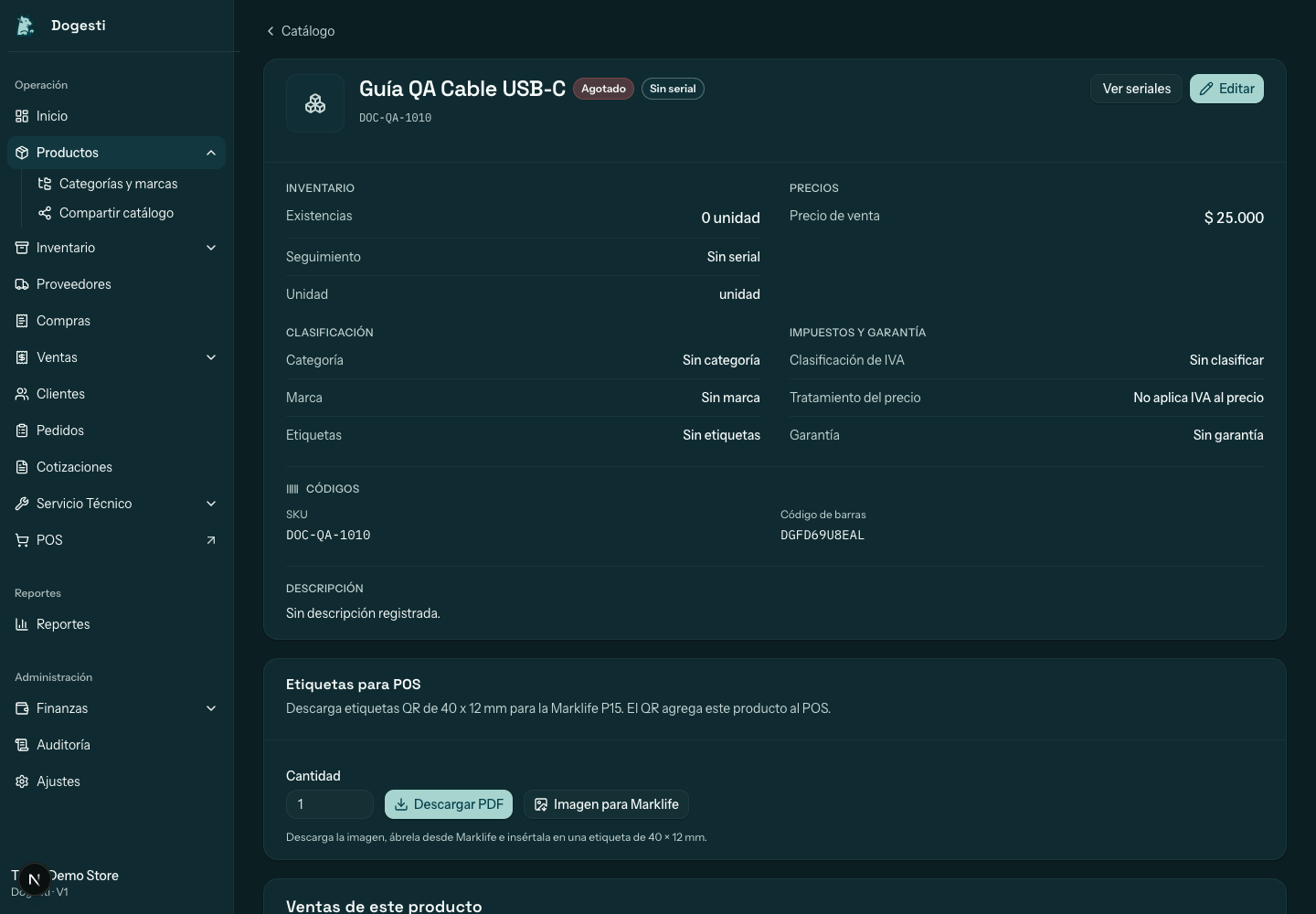The width and height of the screenshot is (1316, 914).
Task: Click the 'Sin clasificar' IVA value
Action: click(1226, 360)
